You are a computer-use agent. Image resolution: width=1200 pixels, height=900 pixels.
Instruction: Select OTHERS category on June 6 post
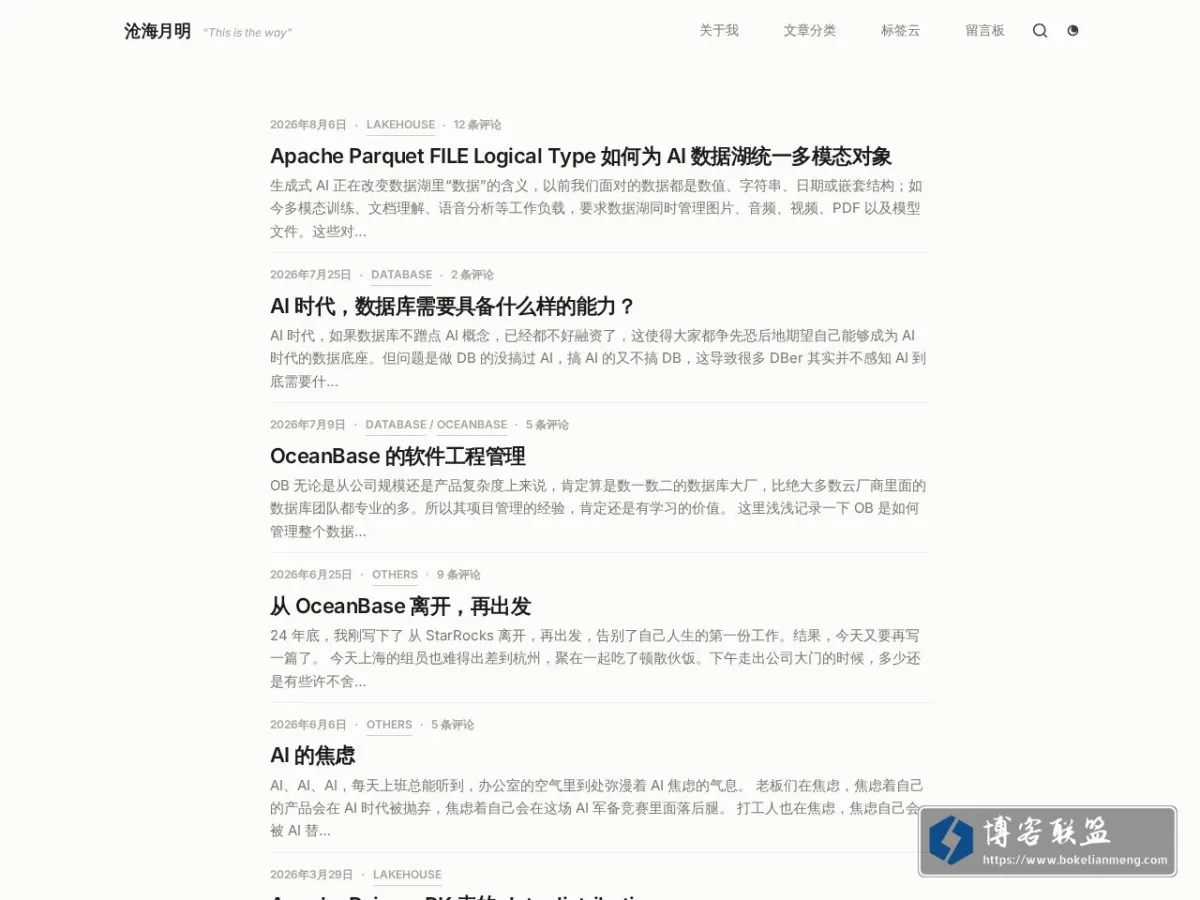coord(389,725)
